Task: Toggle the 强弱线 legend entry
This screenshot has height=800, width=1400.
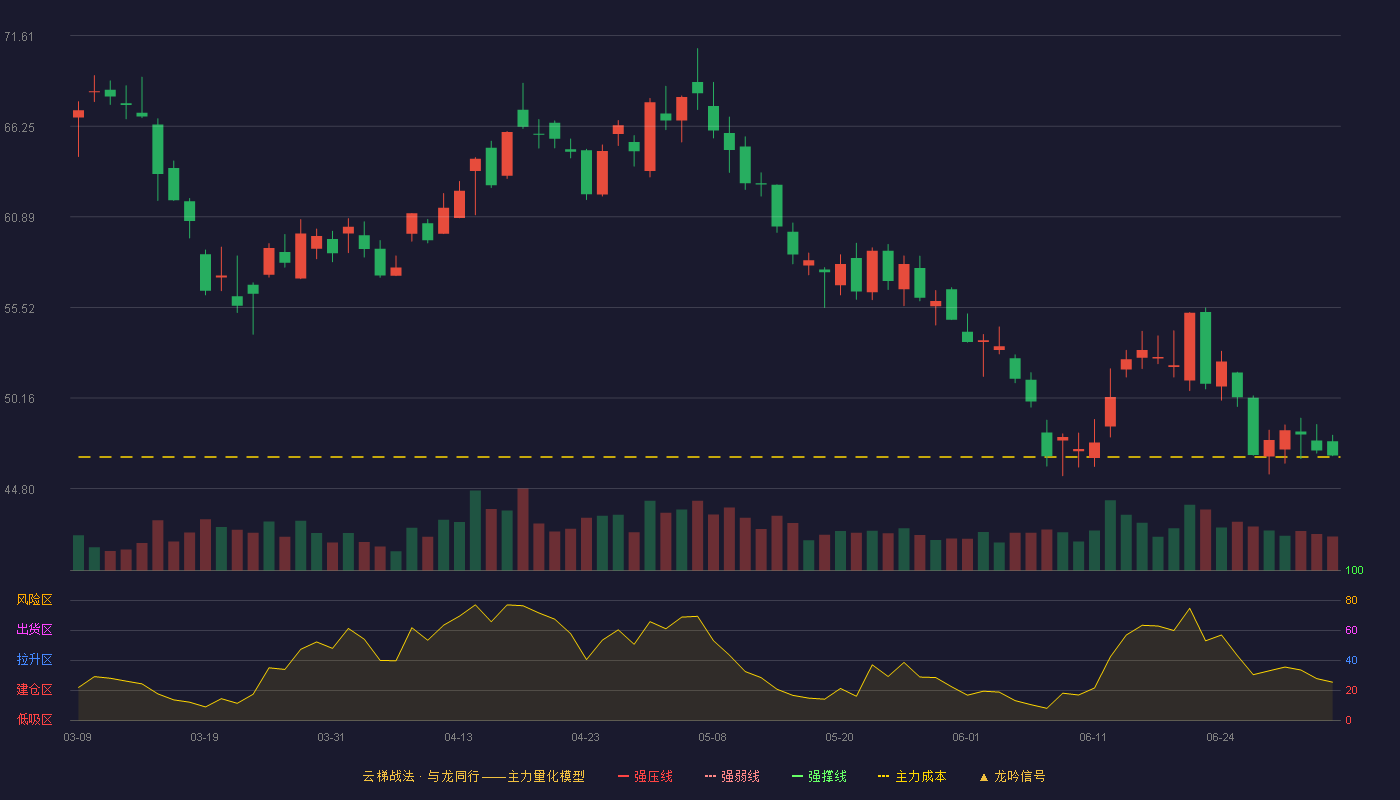Action: [x=732, y=776]
